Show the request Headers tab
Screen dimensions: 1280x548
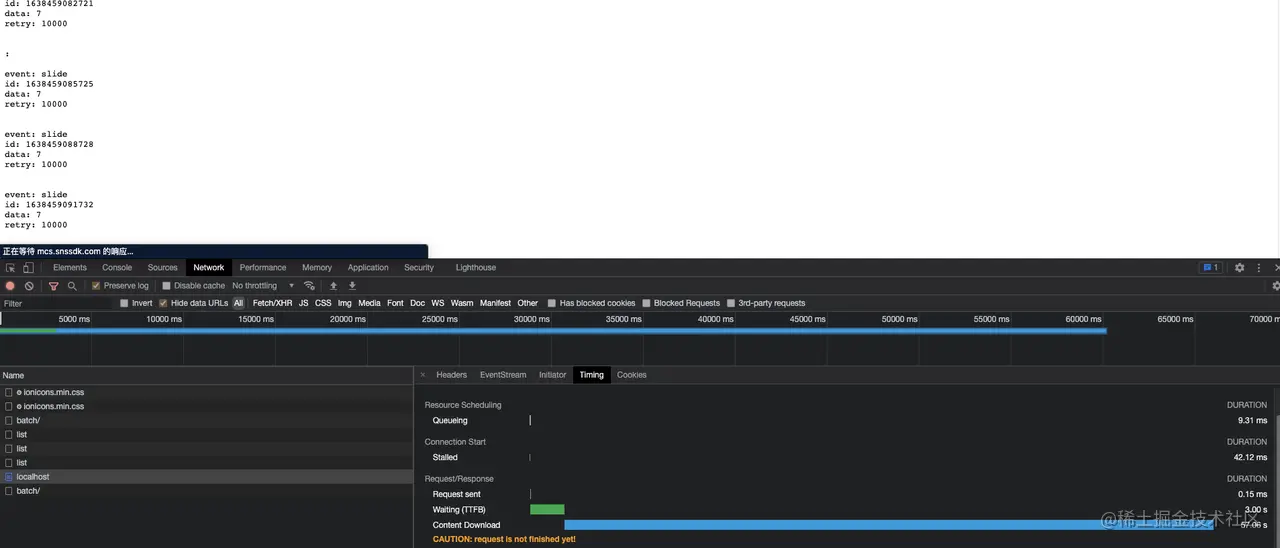(x=451, y=375)
